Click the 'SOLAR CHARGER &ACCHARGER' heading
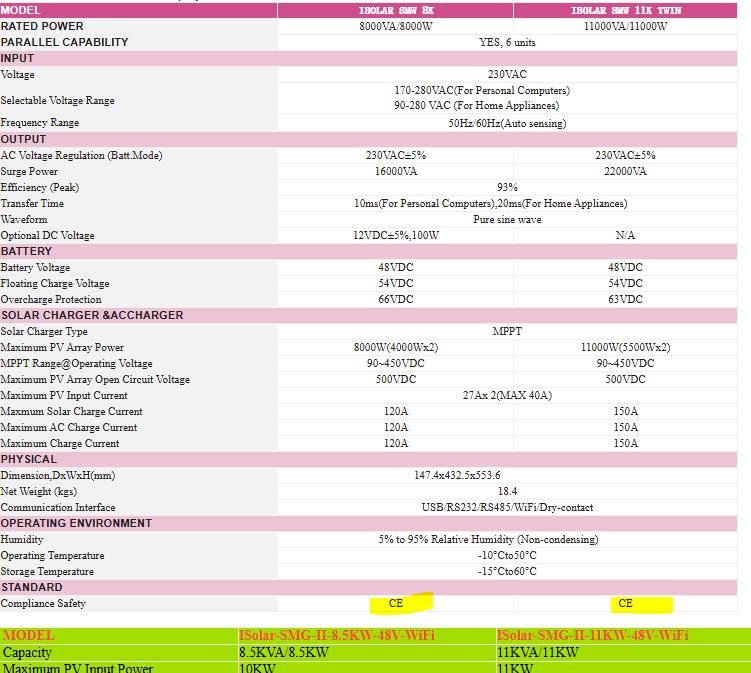 tap(92, 315)
